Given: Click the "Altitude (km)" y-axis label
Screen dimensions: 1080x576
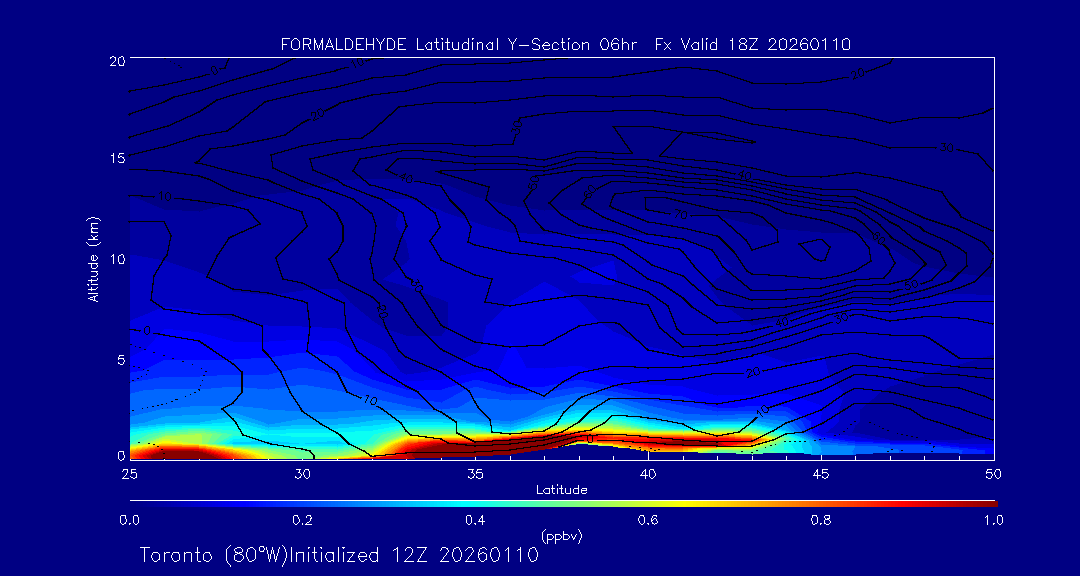Looking at the screenshot, I should point(94,258).
